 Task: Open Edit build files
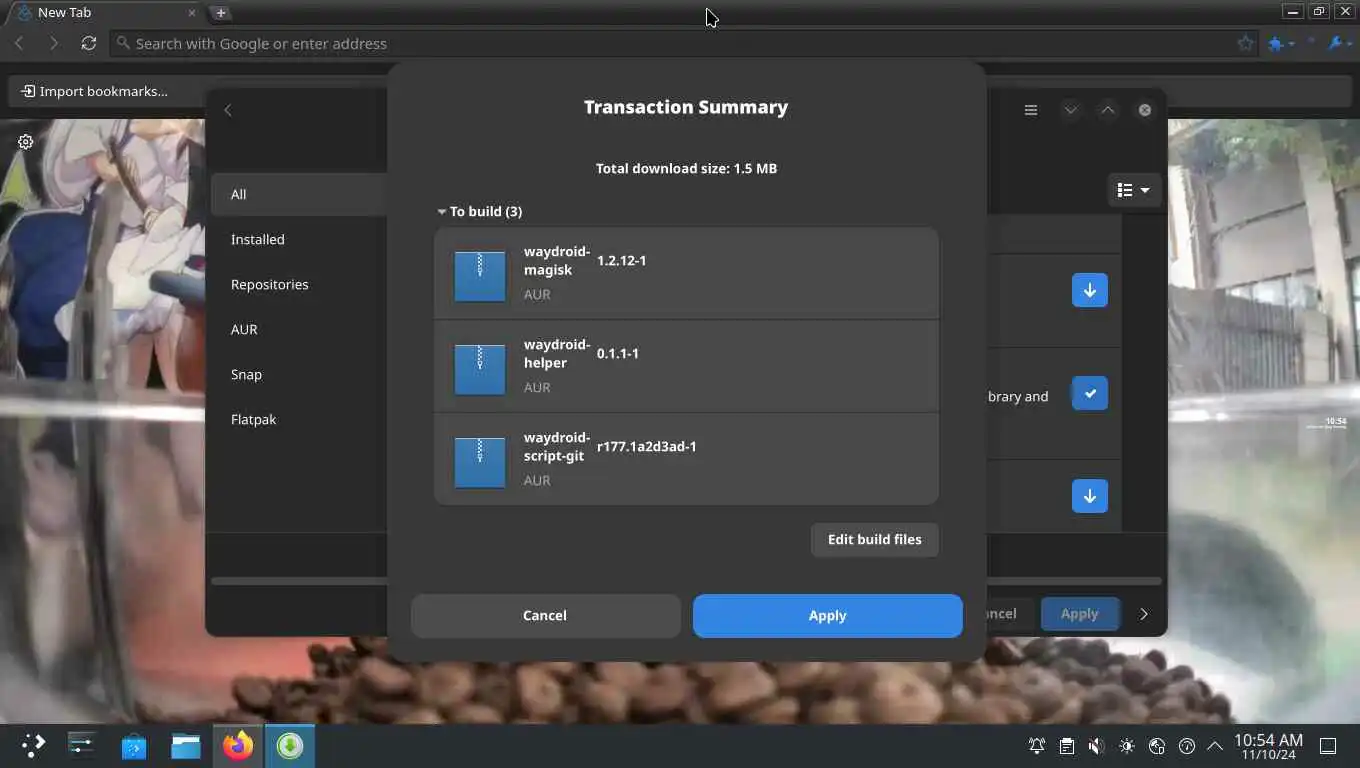point(874,539)
